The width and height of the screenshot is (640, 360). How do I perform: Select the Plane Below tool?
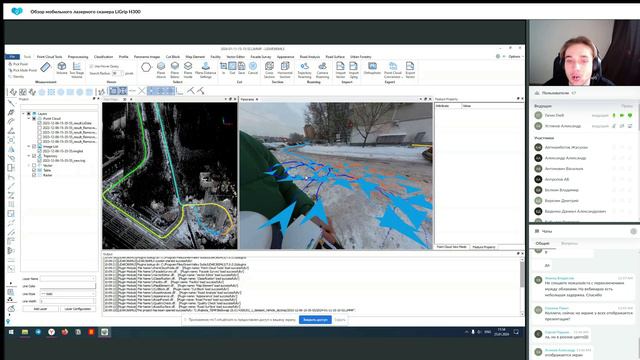(175, 70)
